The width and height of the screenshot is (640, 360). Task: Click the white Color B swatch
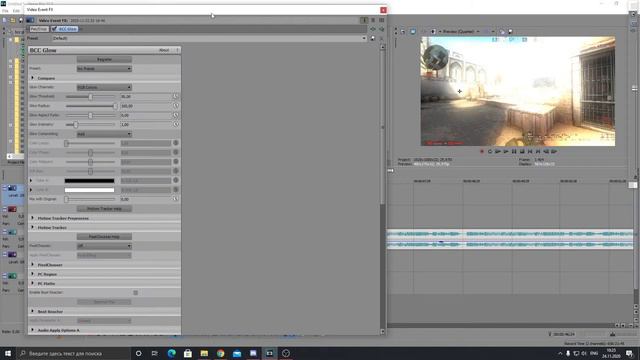coord(89,190)
